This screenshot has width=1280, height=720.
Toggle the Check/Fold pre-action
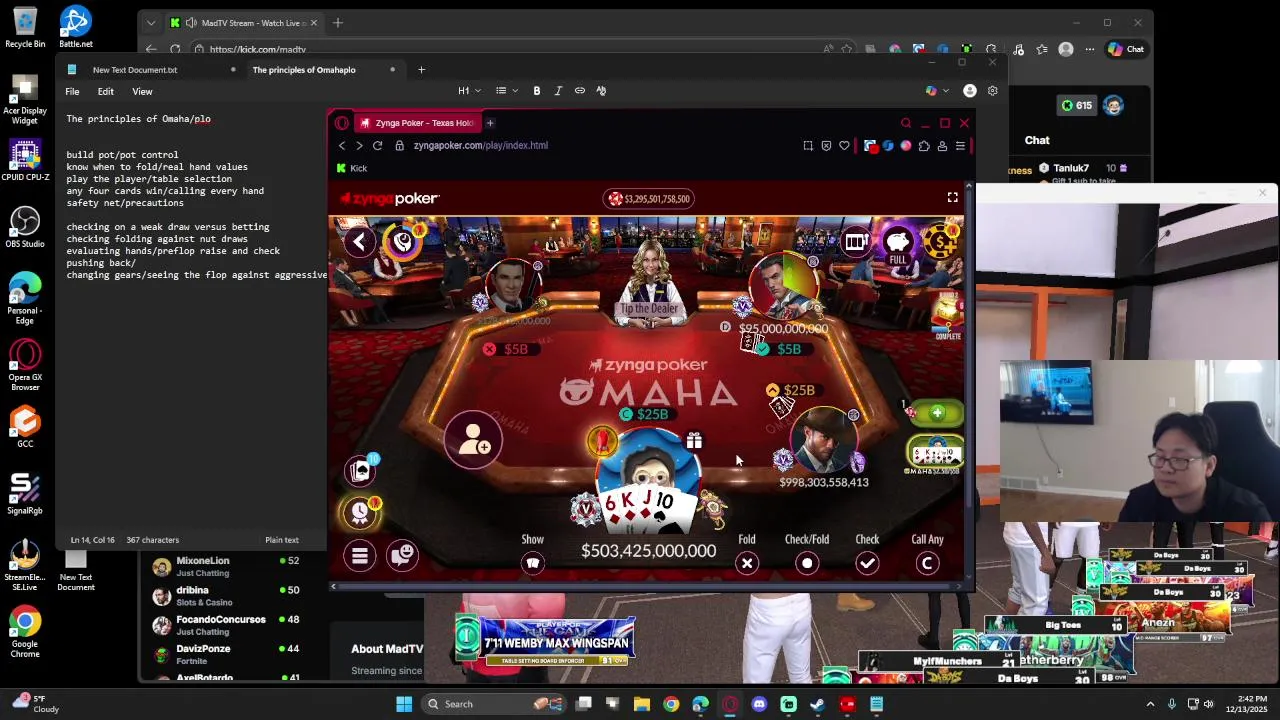click(807, 563)
